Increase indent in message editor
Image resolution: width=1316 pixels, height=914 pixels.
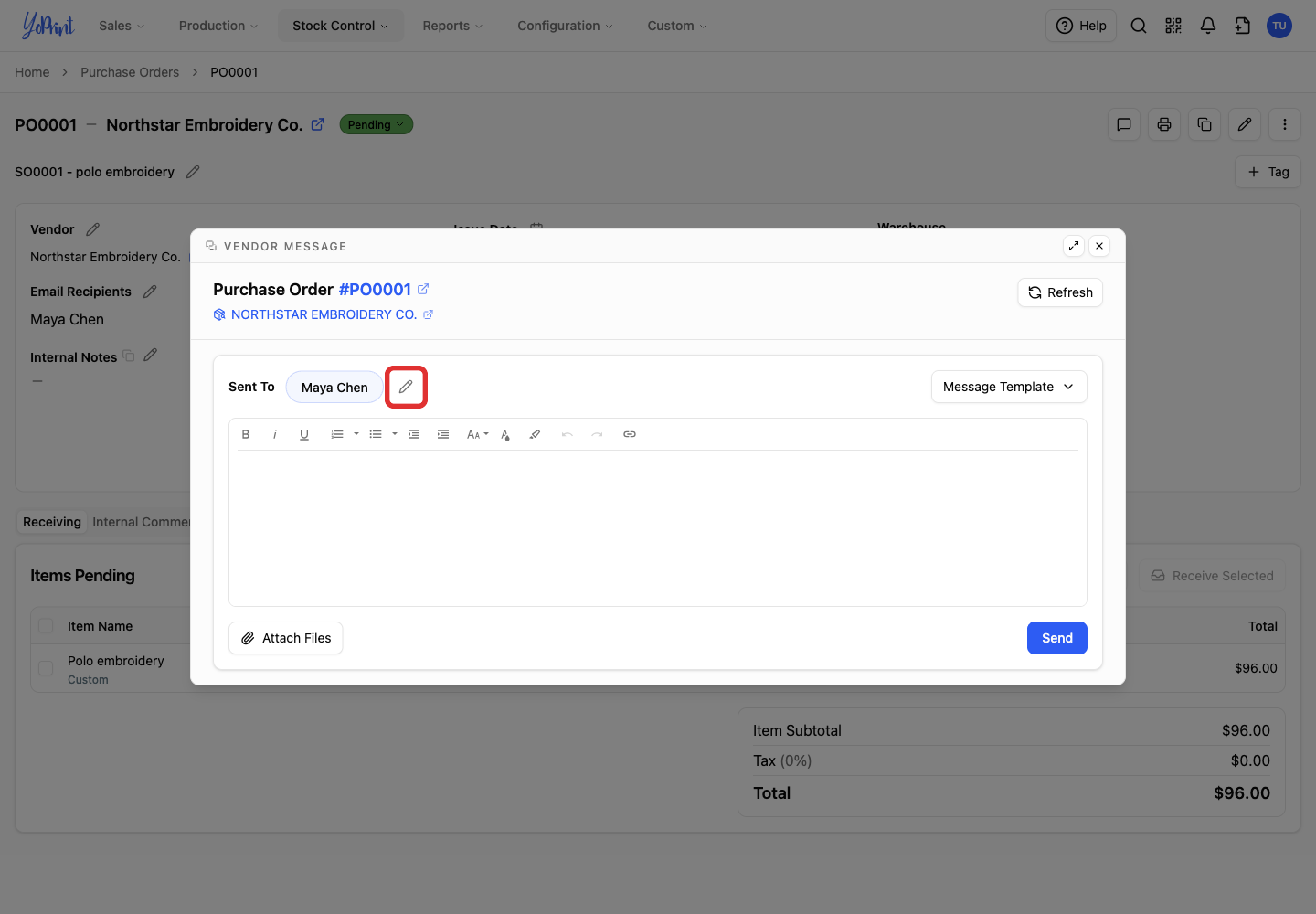tap(443, 434)
